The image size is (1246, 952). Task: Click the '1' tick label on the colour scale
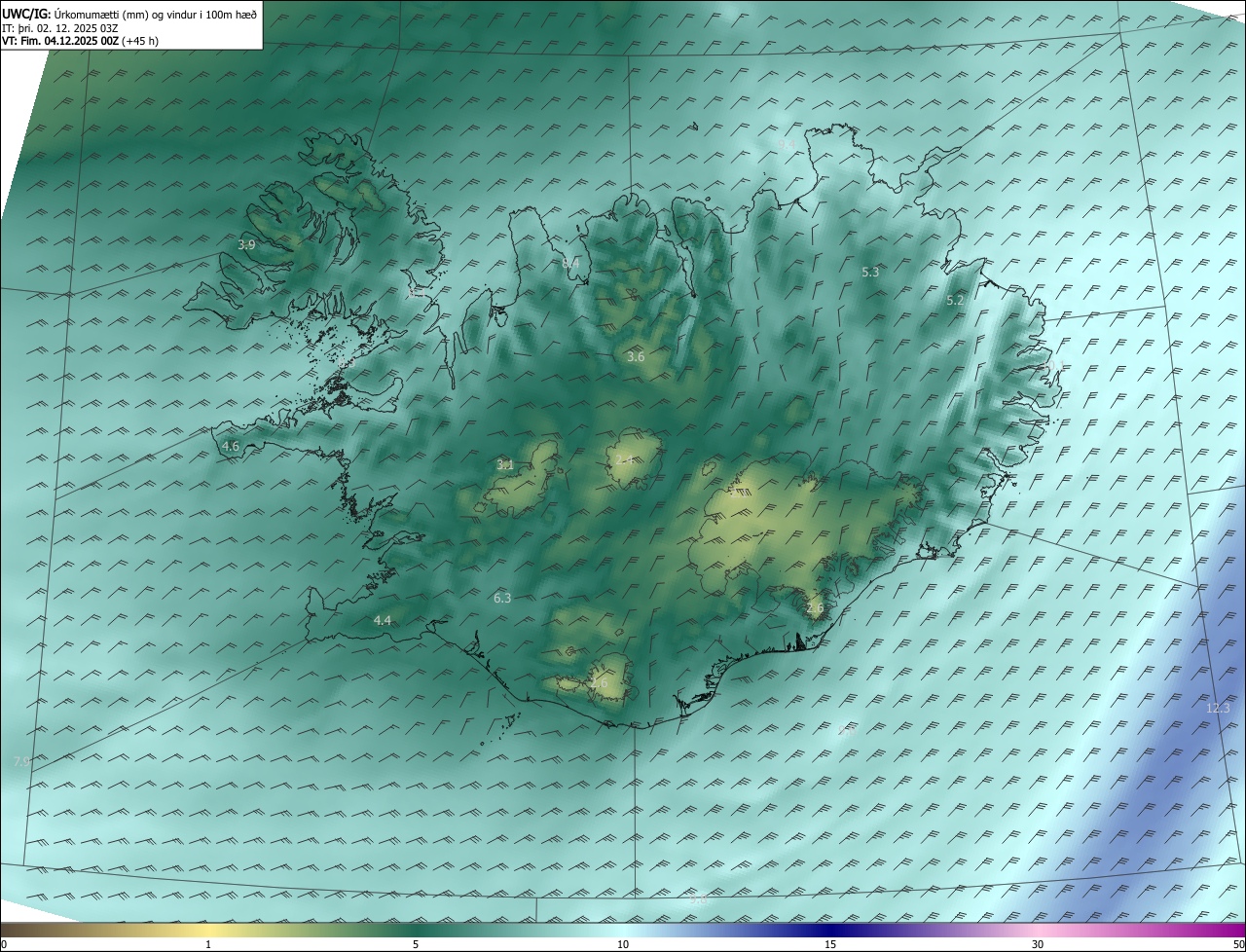click(x=208, y=944)
